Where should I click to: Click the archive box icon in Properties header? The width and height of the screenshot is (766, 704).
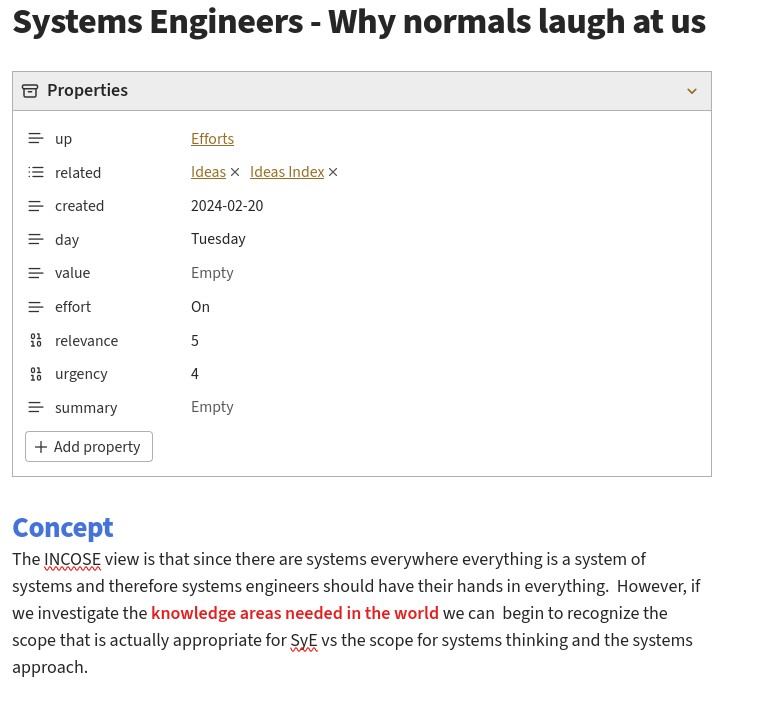(30, 91)
